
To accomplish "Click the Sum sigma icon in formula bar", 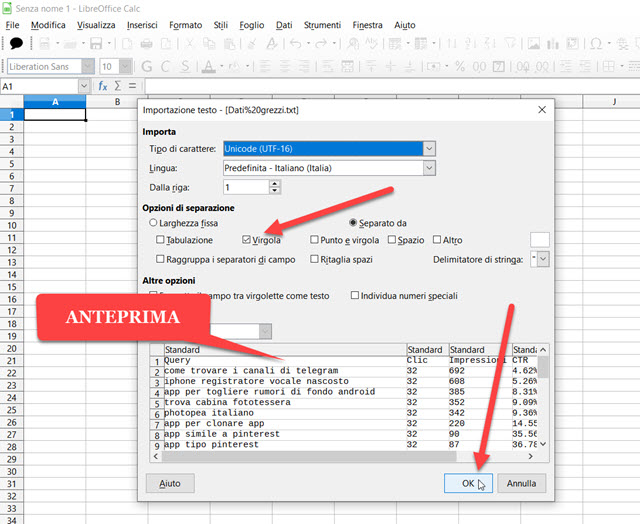I will (x=118, y=86).
